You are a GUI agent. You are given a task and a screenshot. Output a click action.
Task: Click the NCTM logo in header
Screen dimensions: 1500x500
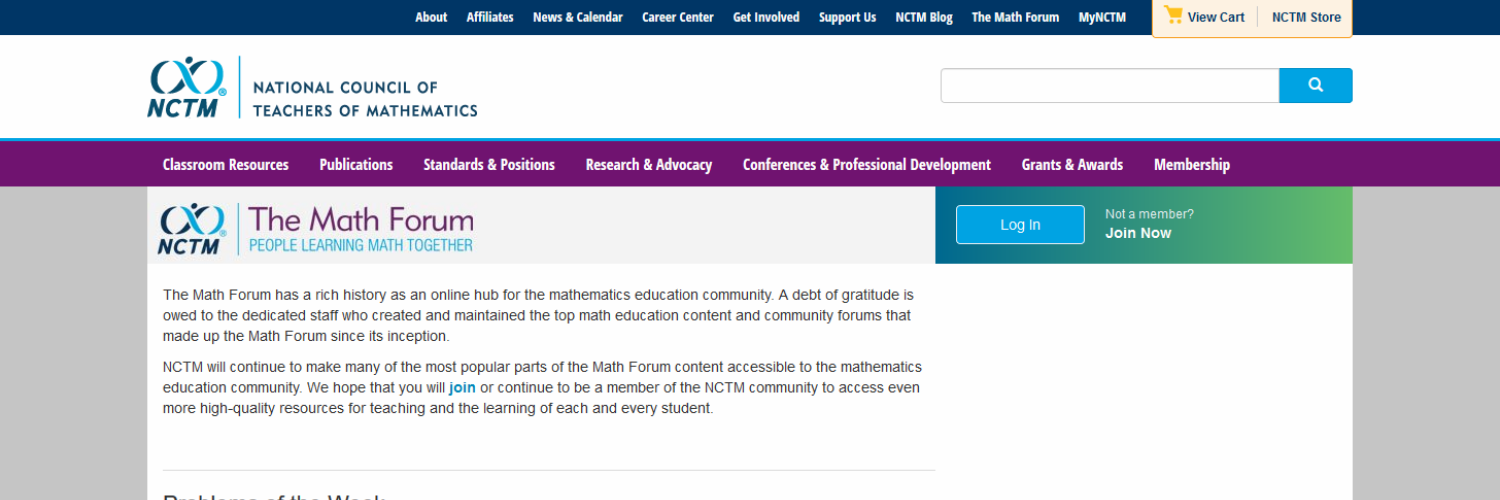[187, 87]
